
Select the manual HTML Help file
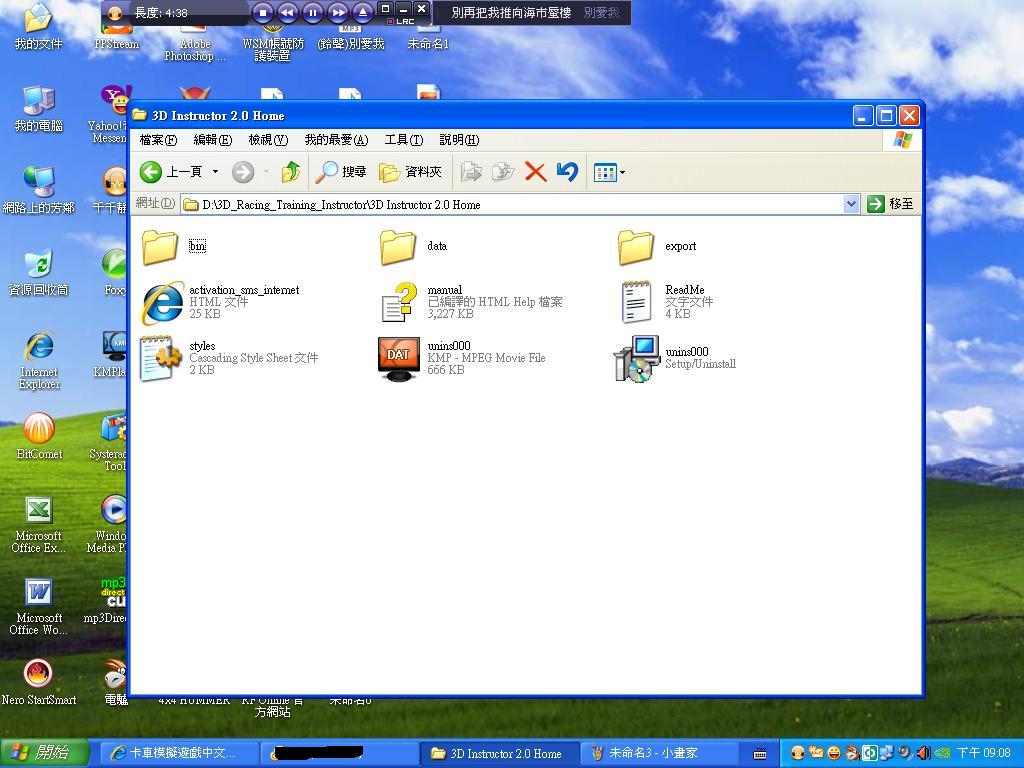pos(399,301)
